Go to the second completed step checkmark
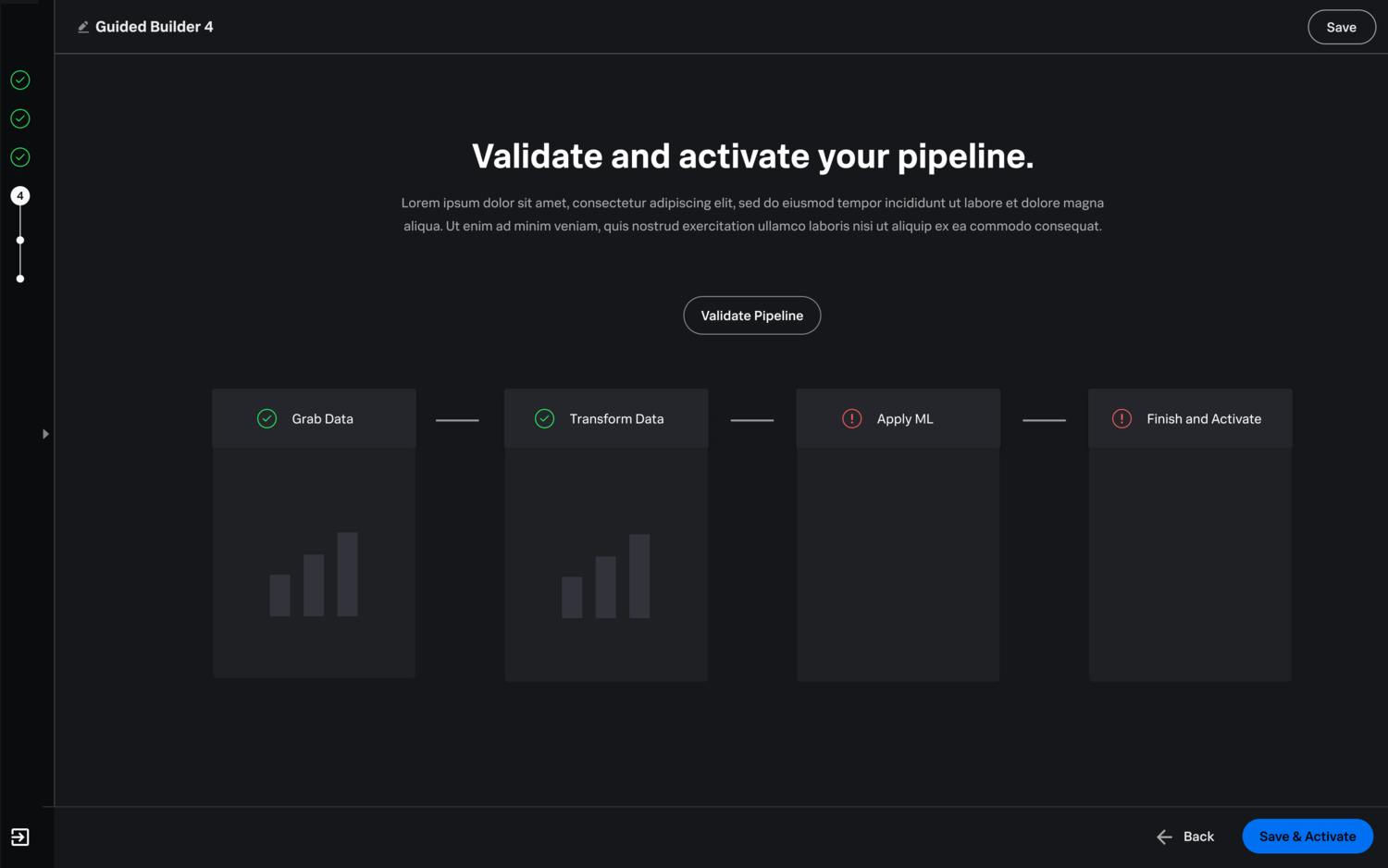 pos(20,118)
